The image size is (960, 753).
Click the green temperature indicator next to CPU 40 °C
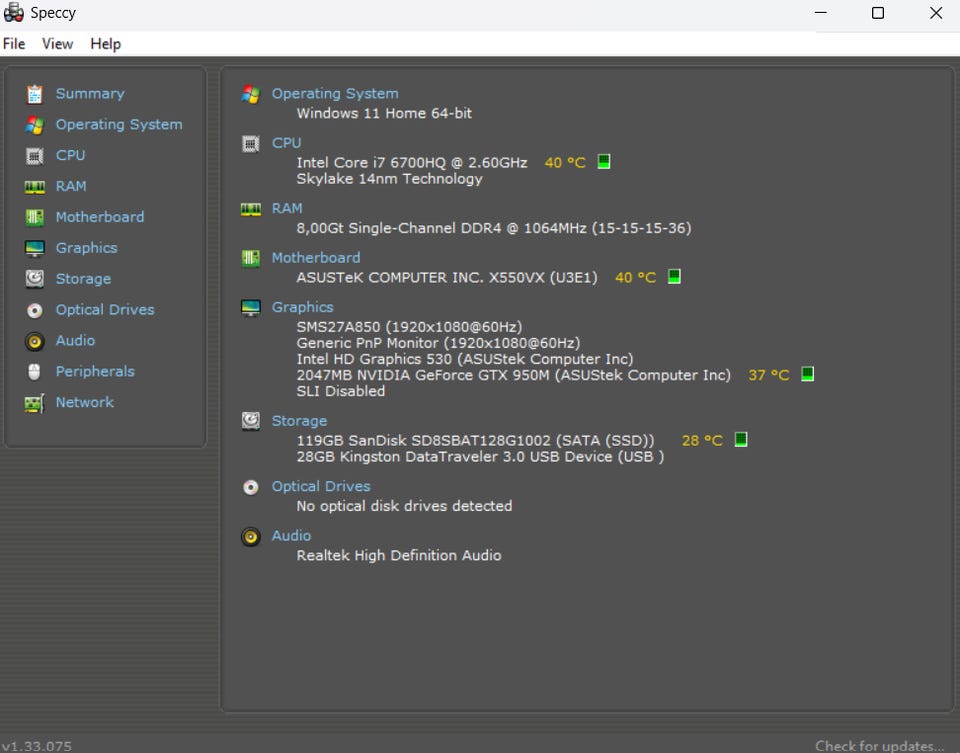pos(604,162)
